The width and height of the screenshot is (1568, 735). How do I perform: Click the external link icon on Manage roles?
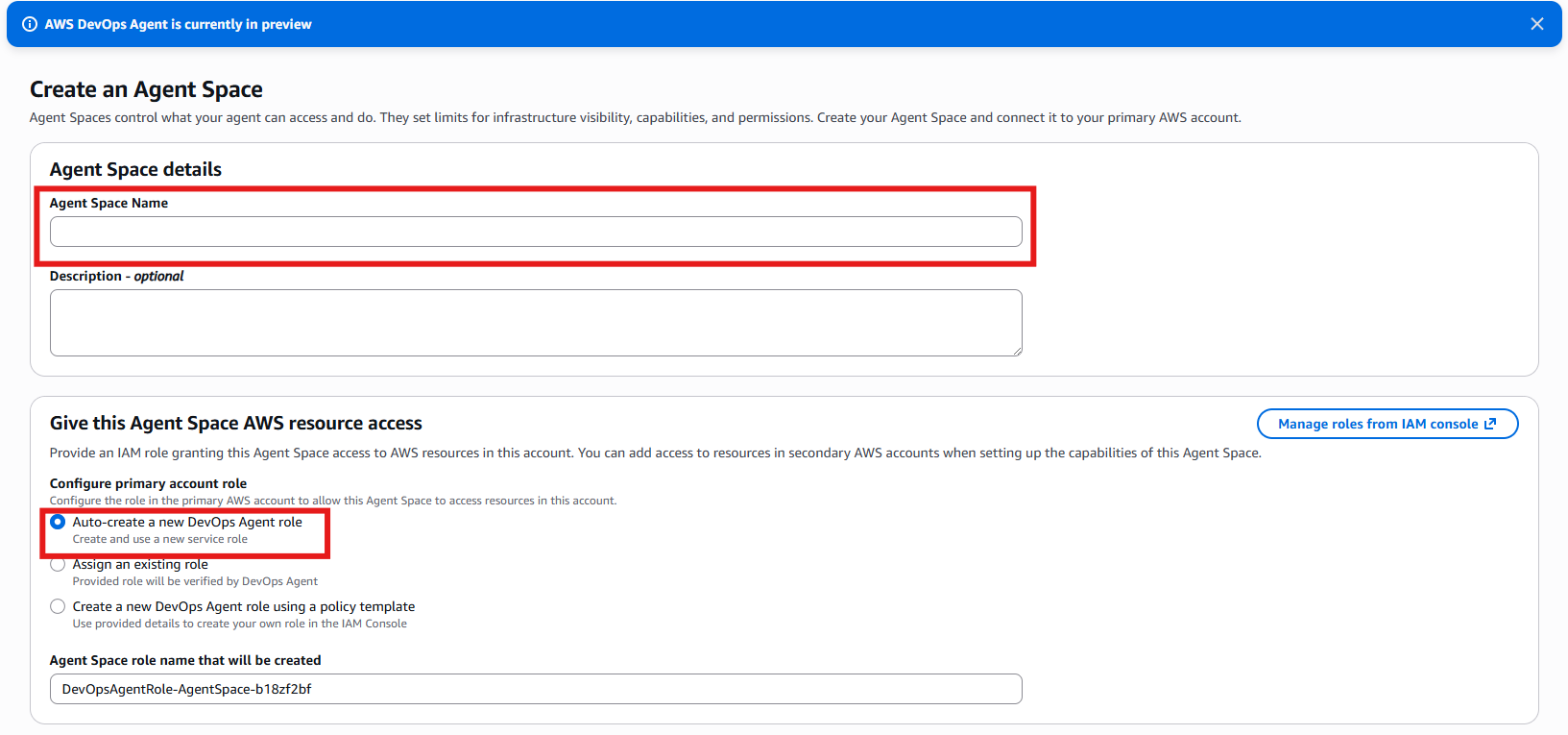click(1489, 424)
